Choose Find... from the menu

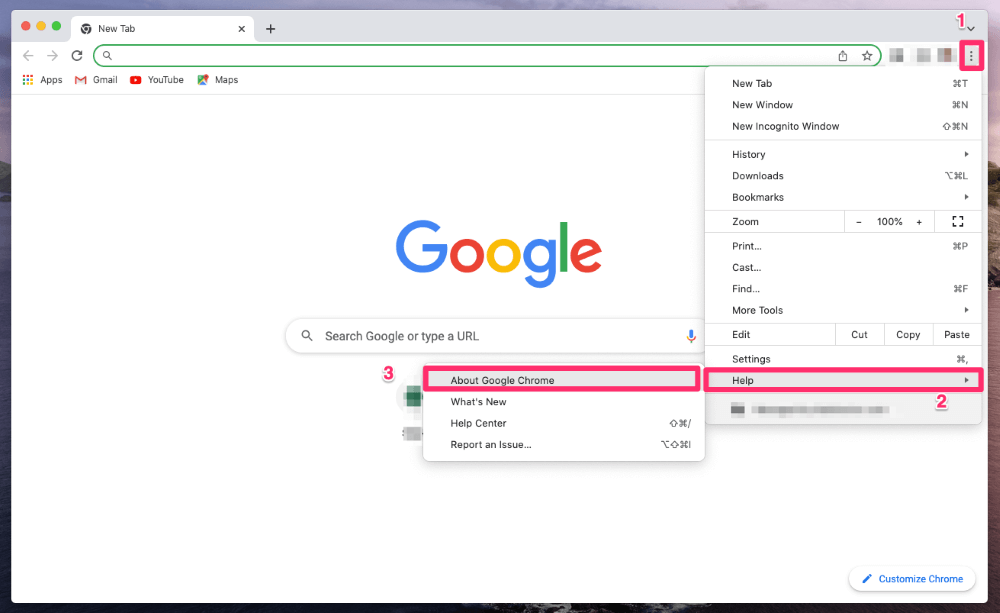(843, 288)
